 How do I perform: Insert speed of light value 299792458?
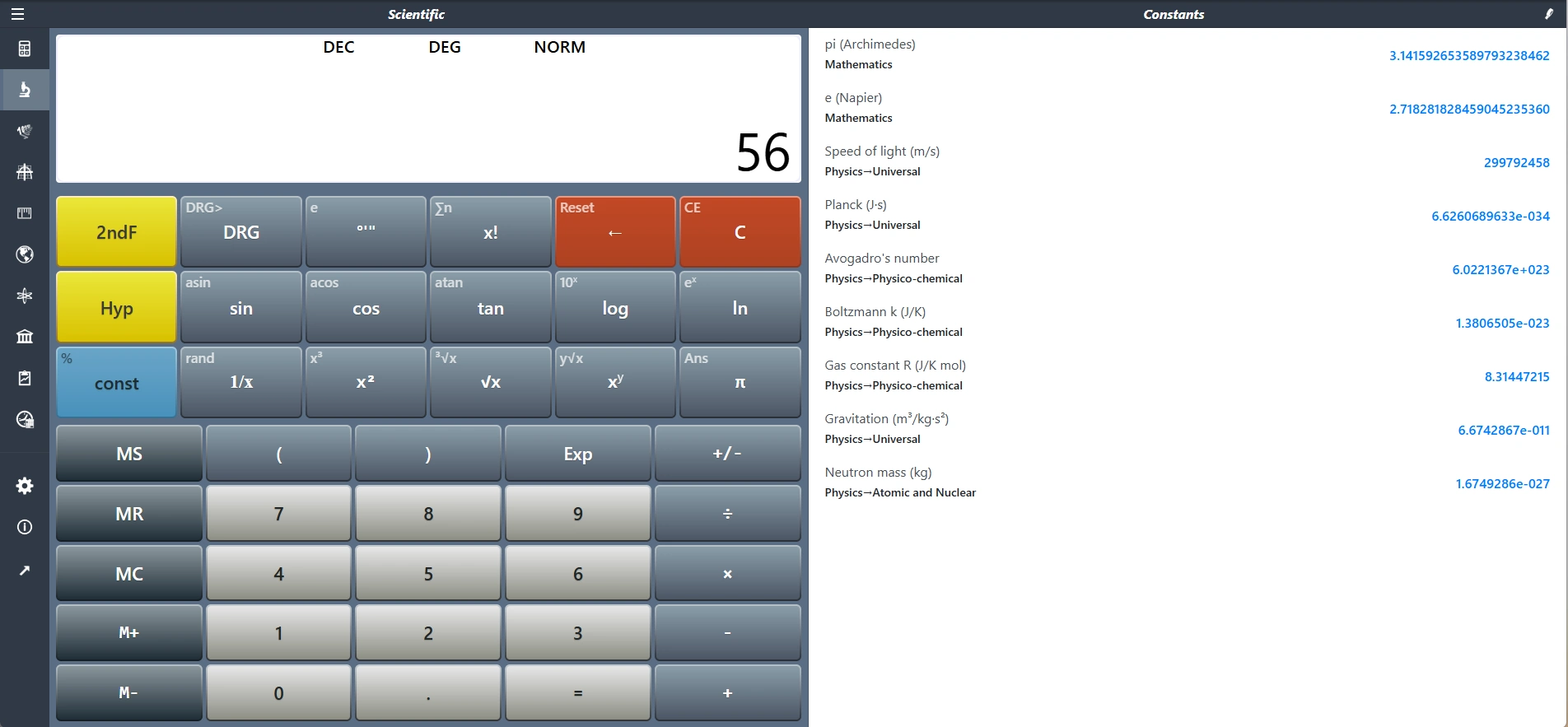(x=1516, y=162)
